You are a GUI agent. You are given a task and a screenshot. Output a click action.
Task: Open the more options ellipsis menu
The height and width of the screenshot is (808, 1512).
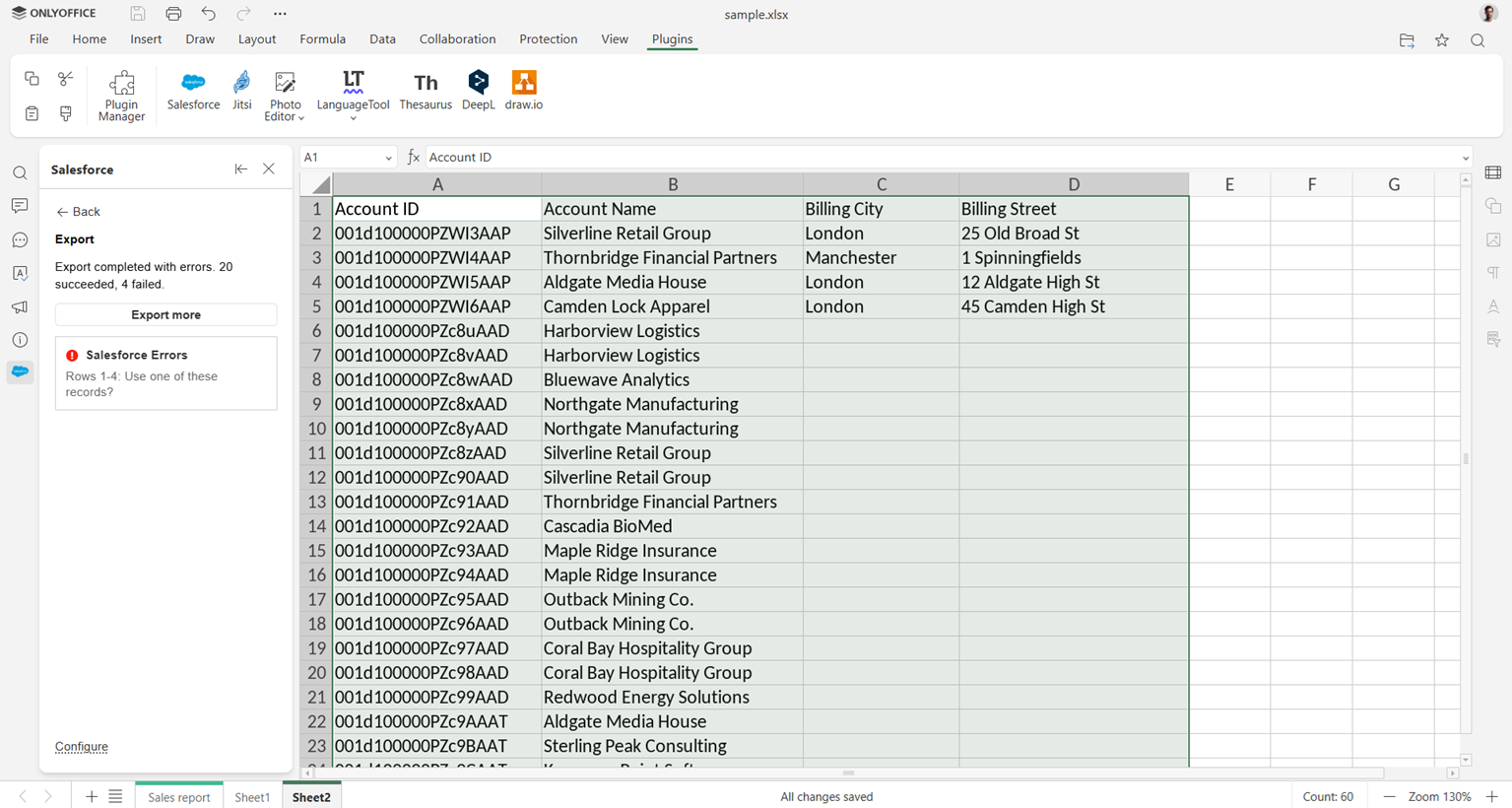point(280,14)
